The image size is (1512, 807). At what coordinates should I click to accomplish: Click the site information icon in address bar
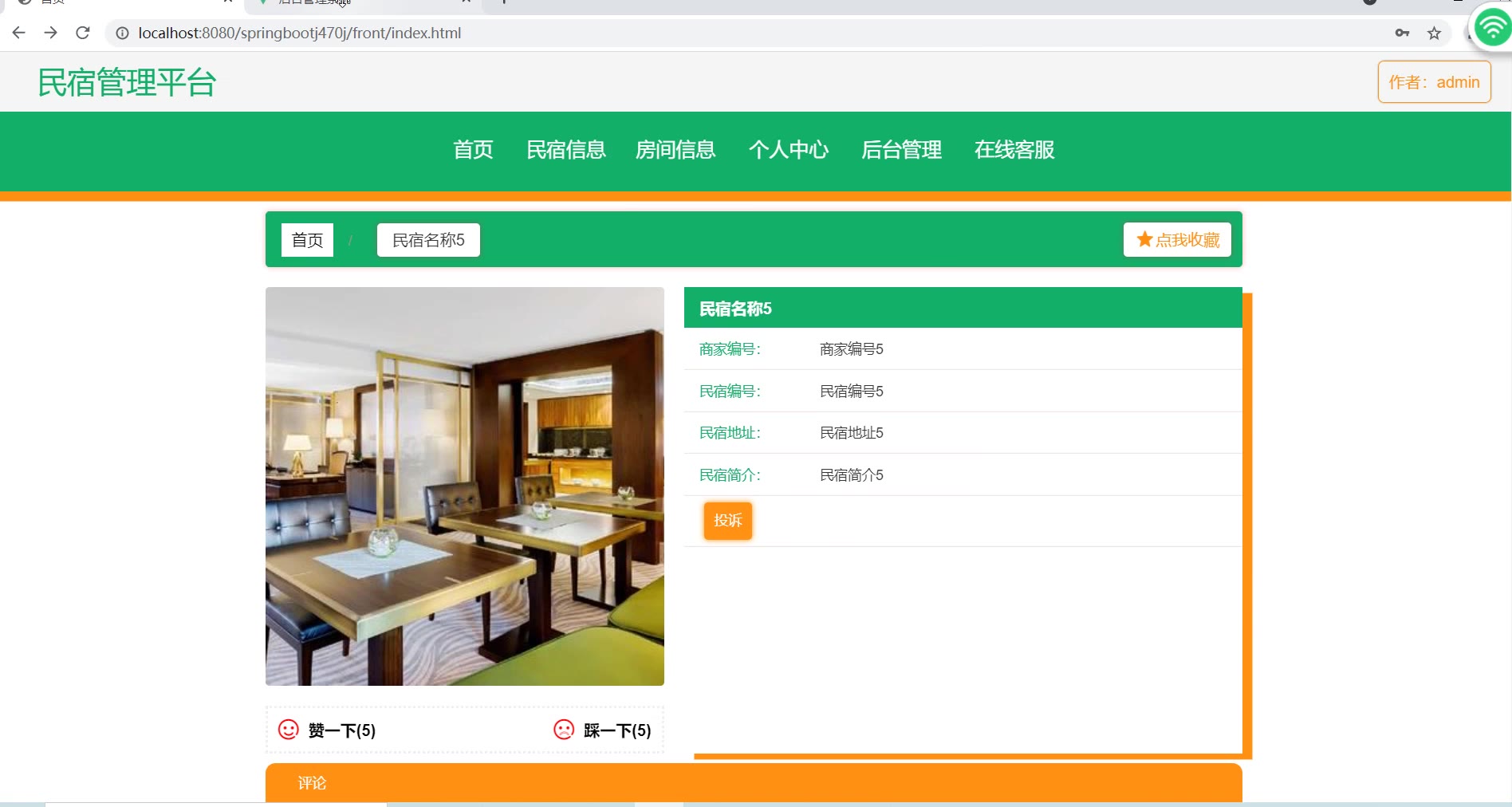click(x=122, y=33)
